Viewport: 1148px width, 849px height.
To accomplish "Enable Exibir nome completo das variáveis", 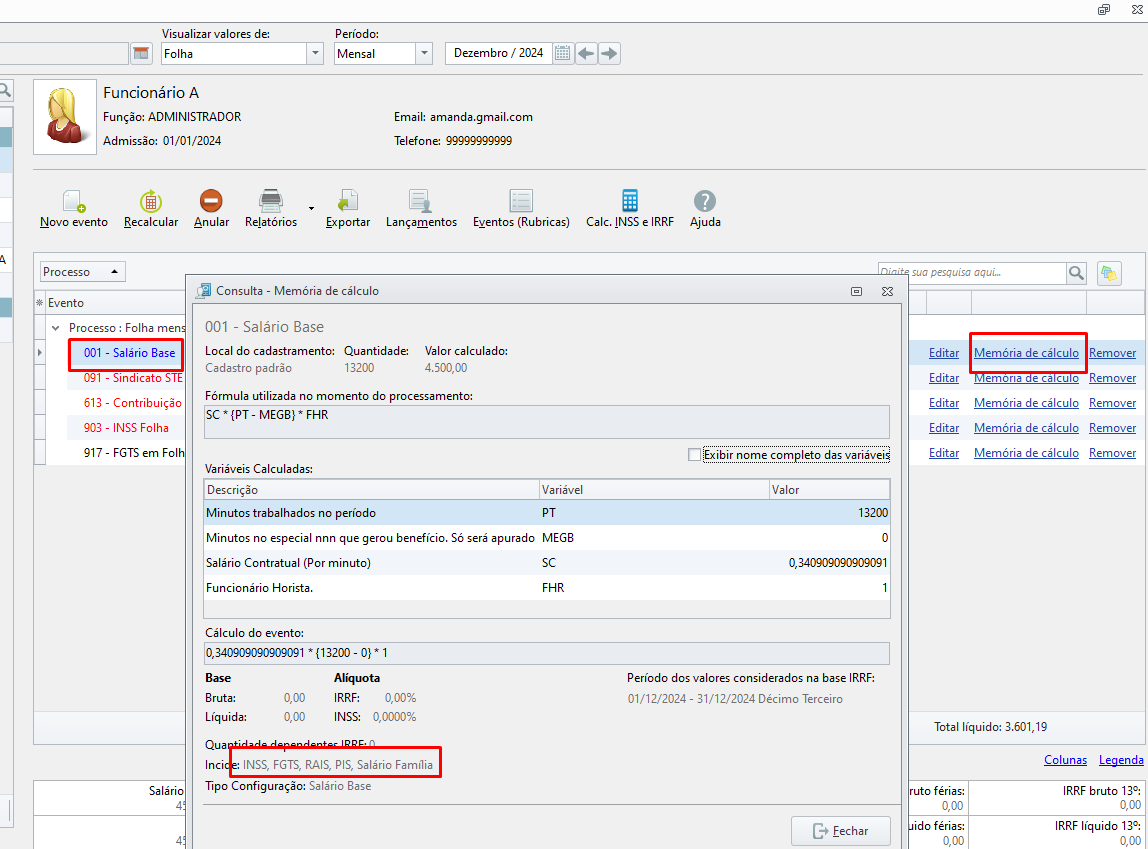I will point(694,455).
